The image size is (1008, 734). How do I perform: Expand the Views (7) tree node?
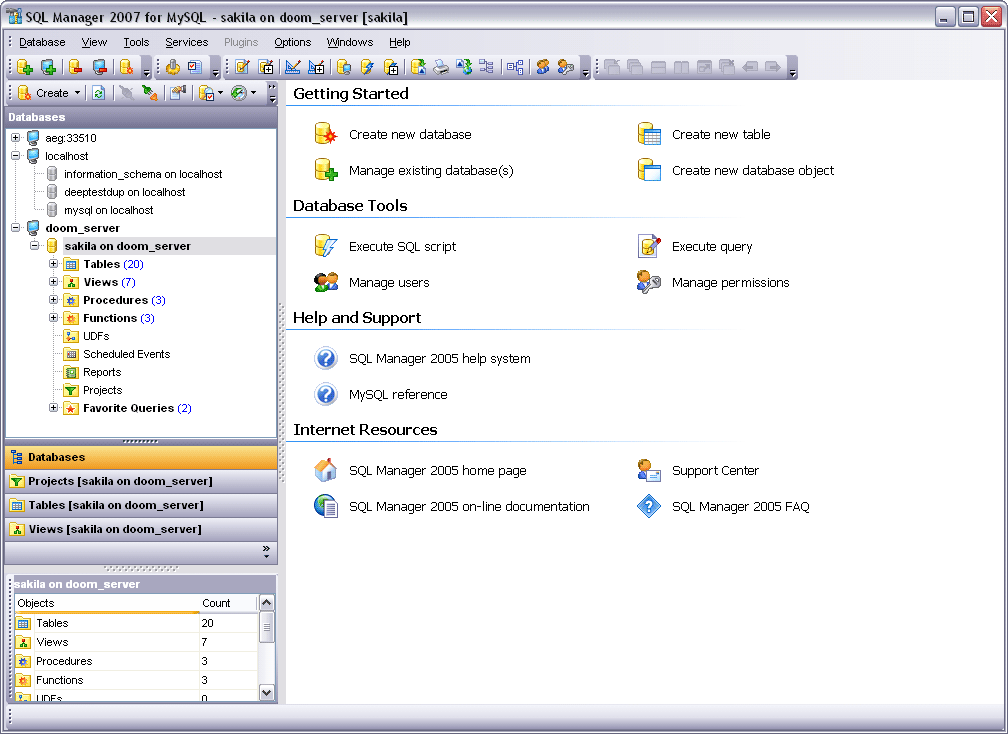click(x=54, y=282)
